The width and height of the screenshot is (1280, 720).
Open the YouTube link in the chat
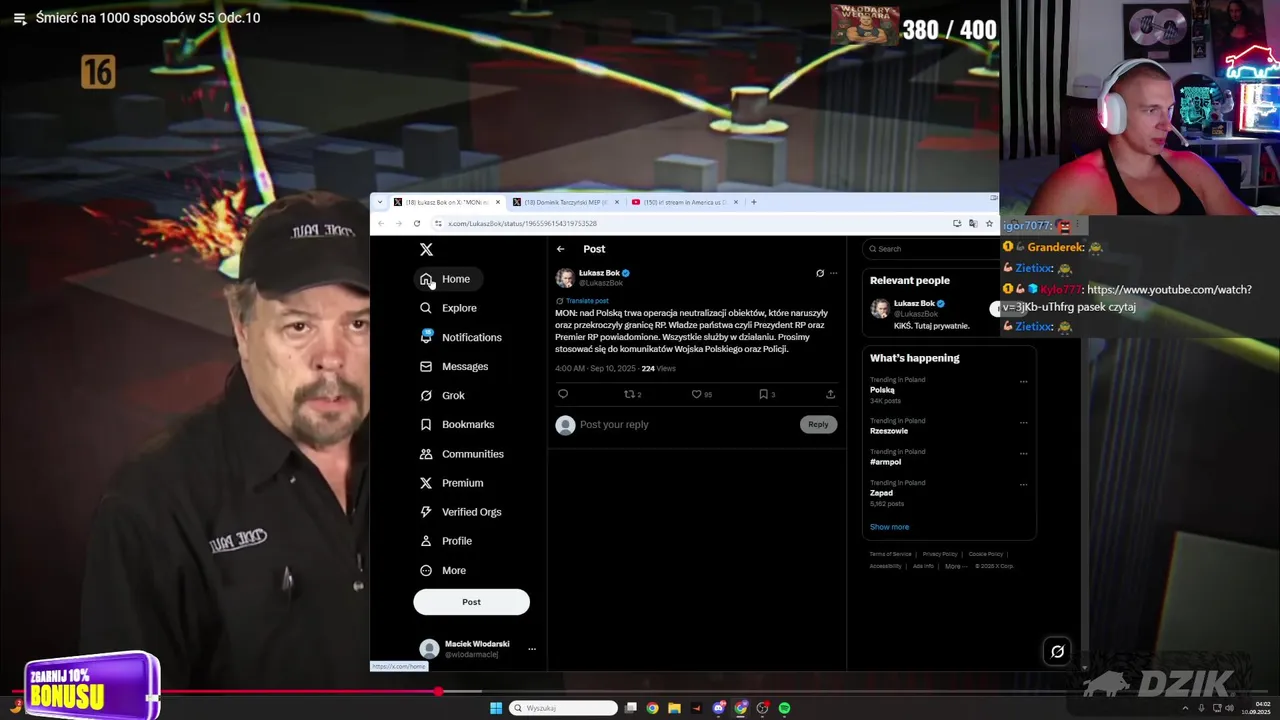point(1127,298)
